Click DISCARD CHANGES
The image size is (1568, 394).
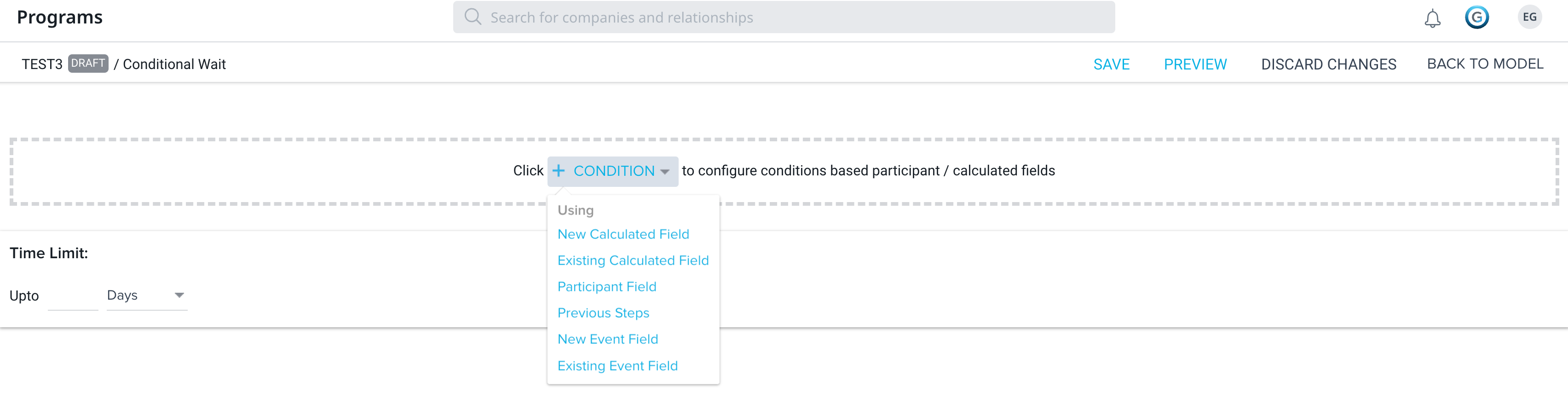pyautogui.click(x=1328, y=64)
